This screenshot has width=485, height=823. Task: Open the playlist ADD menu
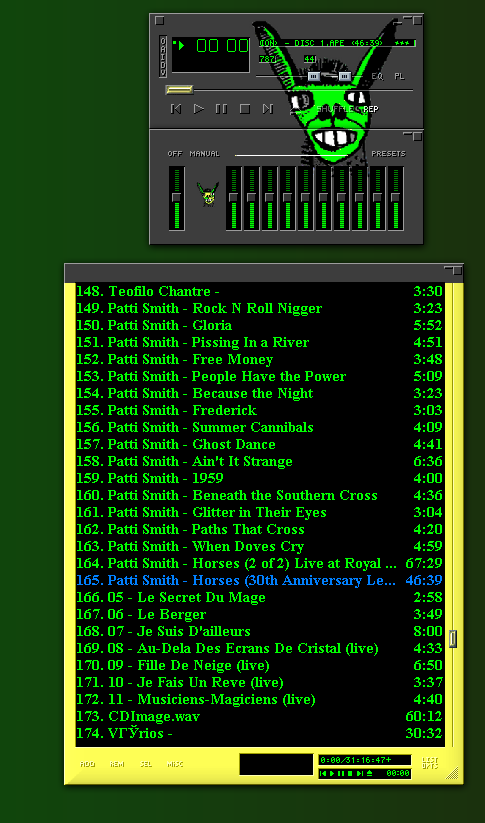click(x=88, y=764)
